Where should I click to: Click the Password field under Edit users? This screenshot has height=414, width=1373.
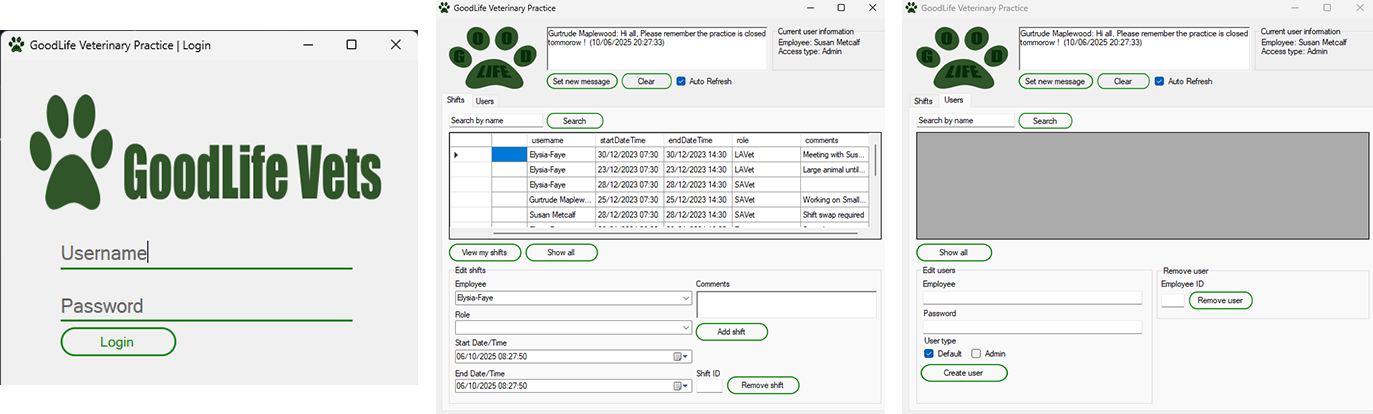point(1032,327)
